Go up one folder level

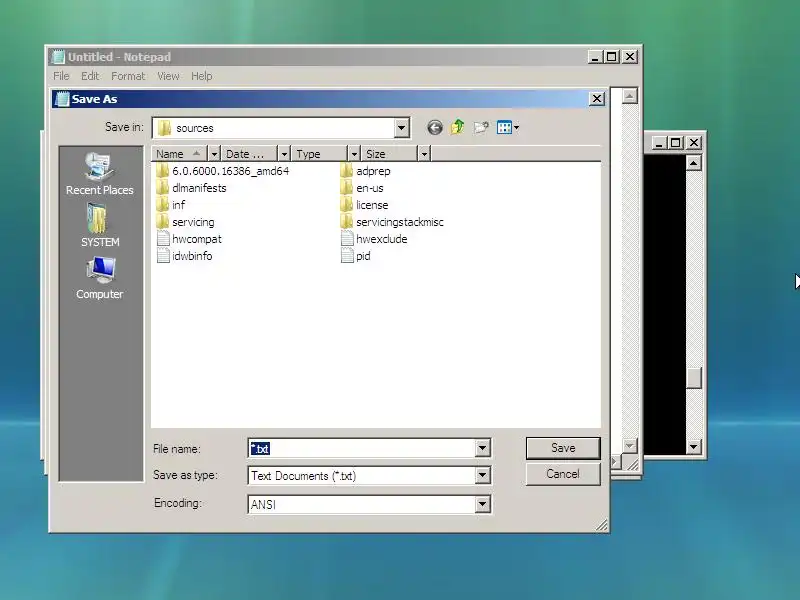coord(458,128)
